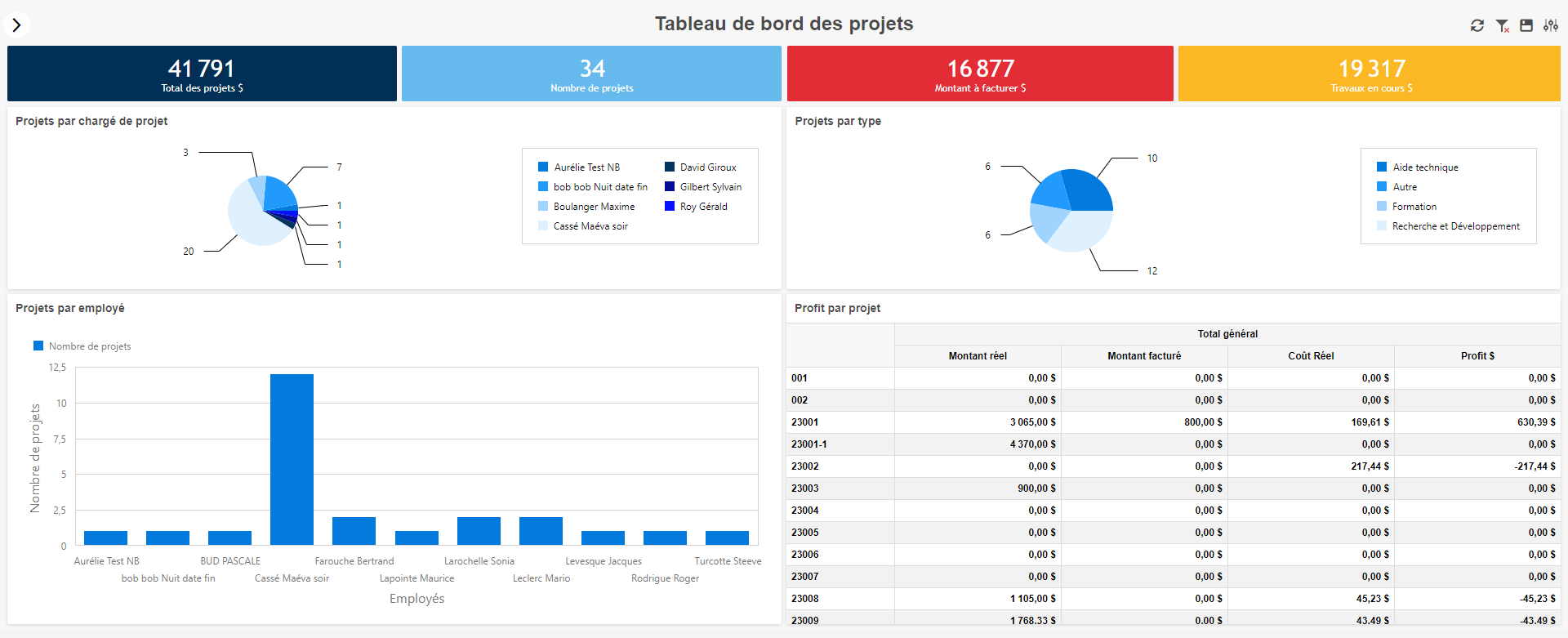This screenshot has width=1568, height=638.
Task: Toggle bob bob Nuit date fin legend swatch
Action: (x=543, y=186)
